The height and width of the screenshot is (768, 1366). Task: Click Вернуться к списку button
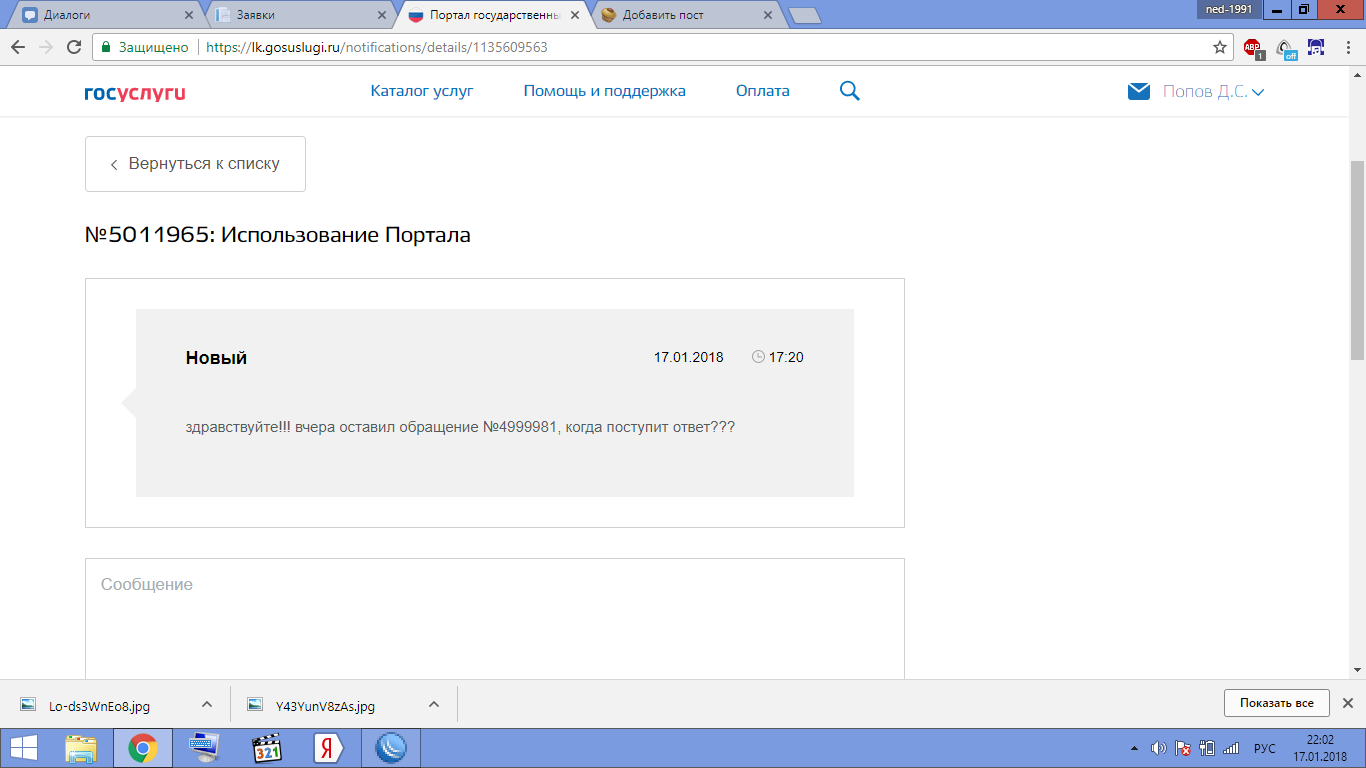click(195, 164)
